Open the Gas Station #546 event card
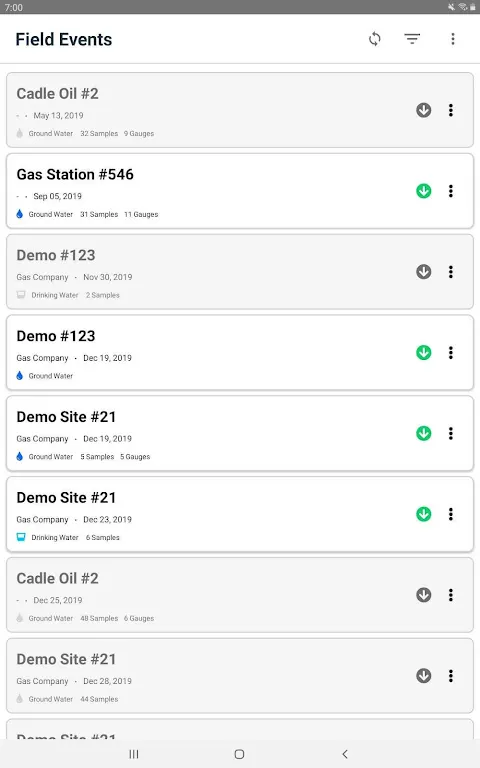The width and height of the screenshot is (480, 768). coord(240,191)
